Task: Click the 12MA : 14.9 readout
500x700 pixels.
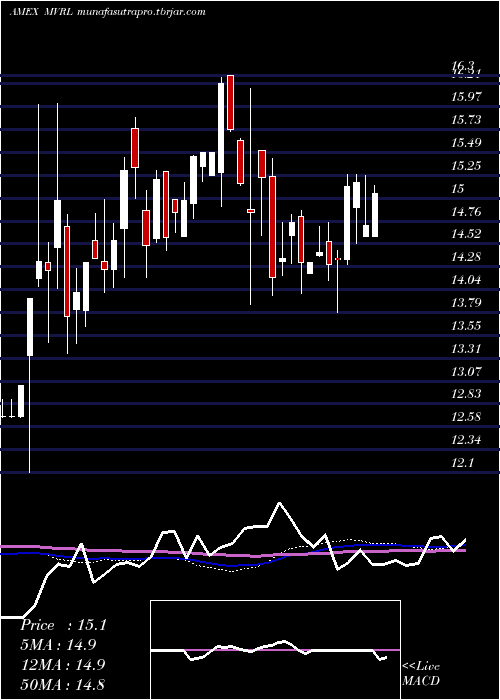Action: 62,665
